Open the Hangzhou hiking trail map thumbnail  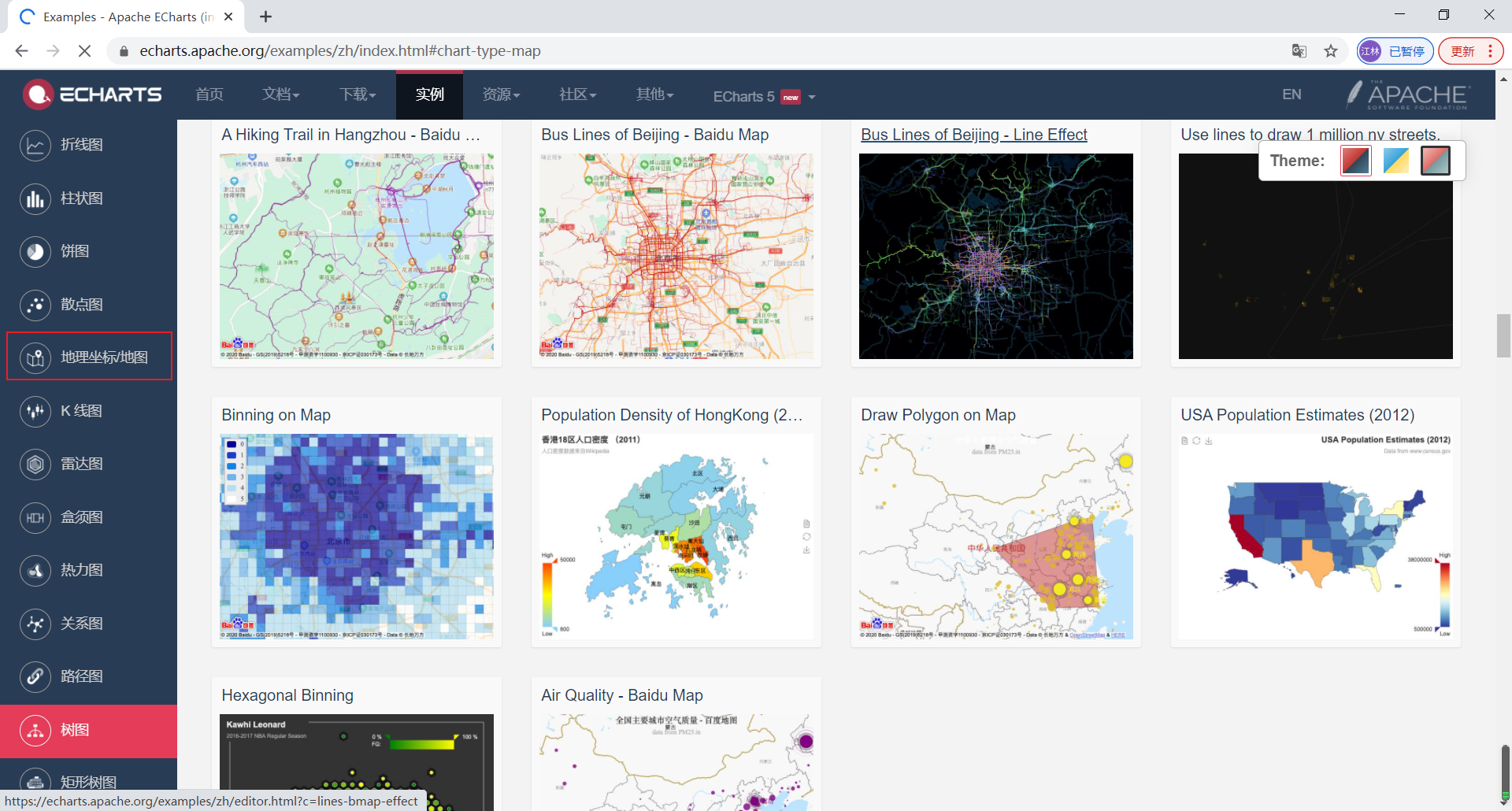tap(357, 256)
